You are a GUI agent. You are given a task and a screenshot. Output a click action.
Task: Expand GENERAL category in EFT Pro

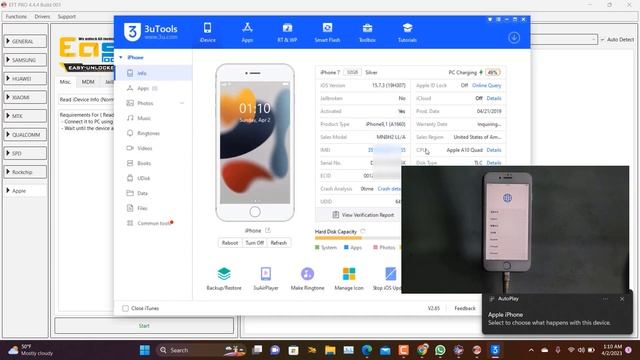pos(25,41)
